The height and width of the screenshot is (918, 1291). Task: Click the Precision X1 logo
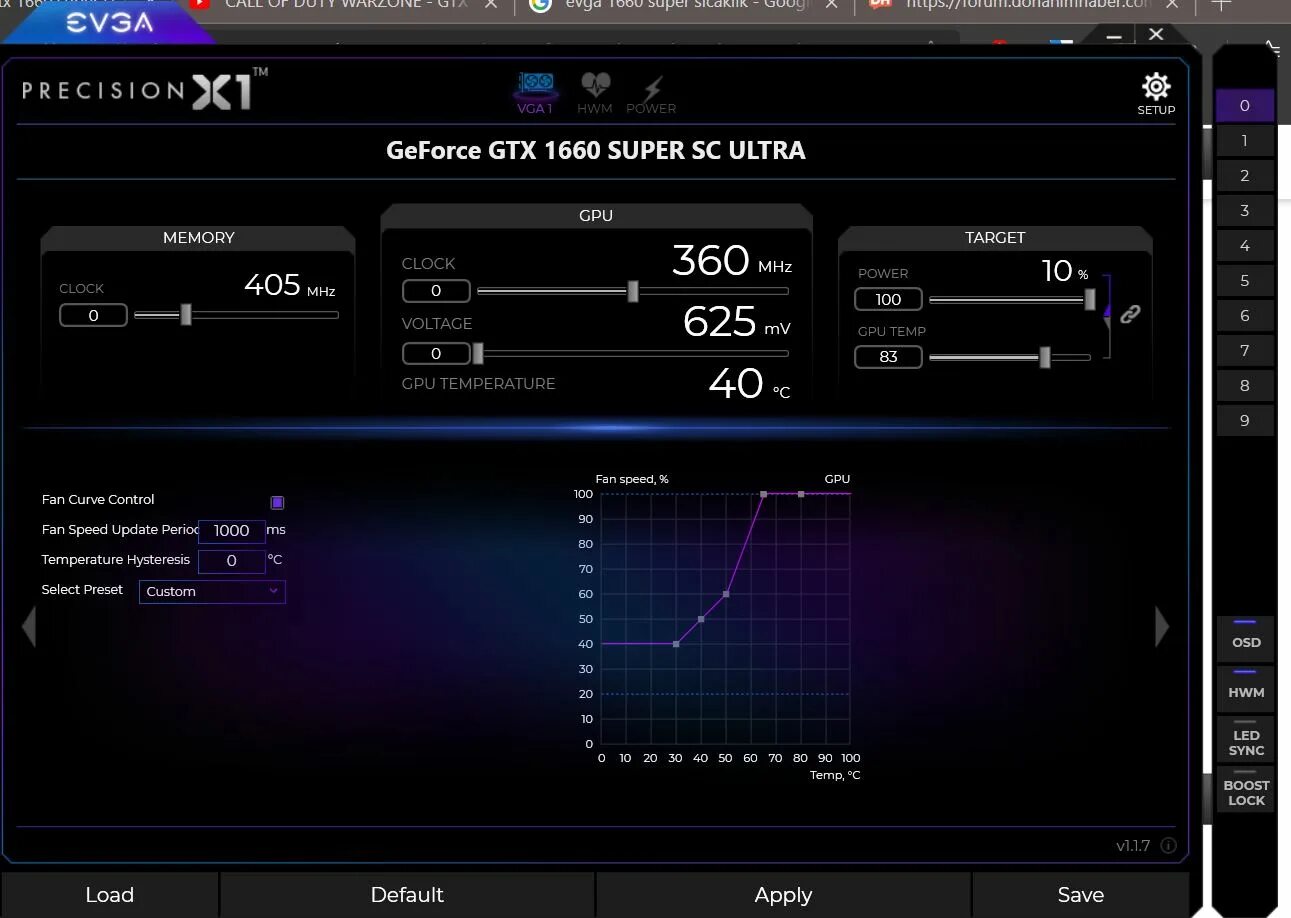coord(145,90)
